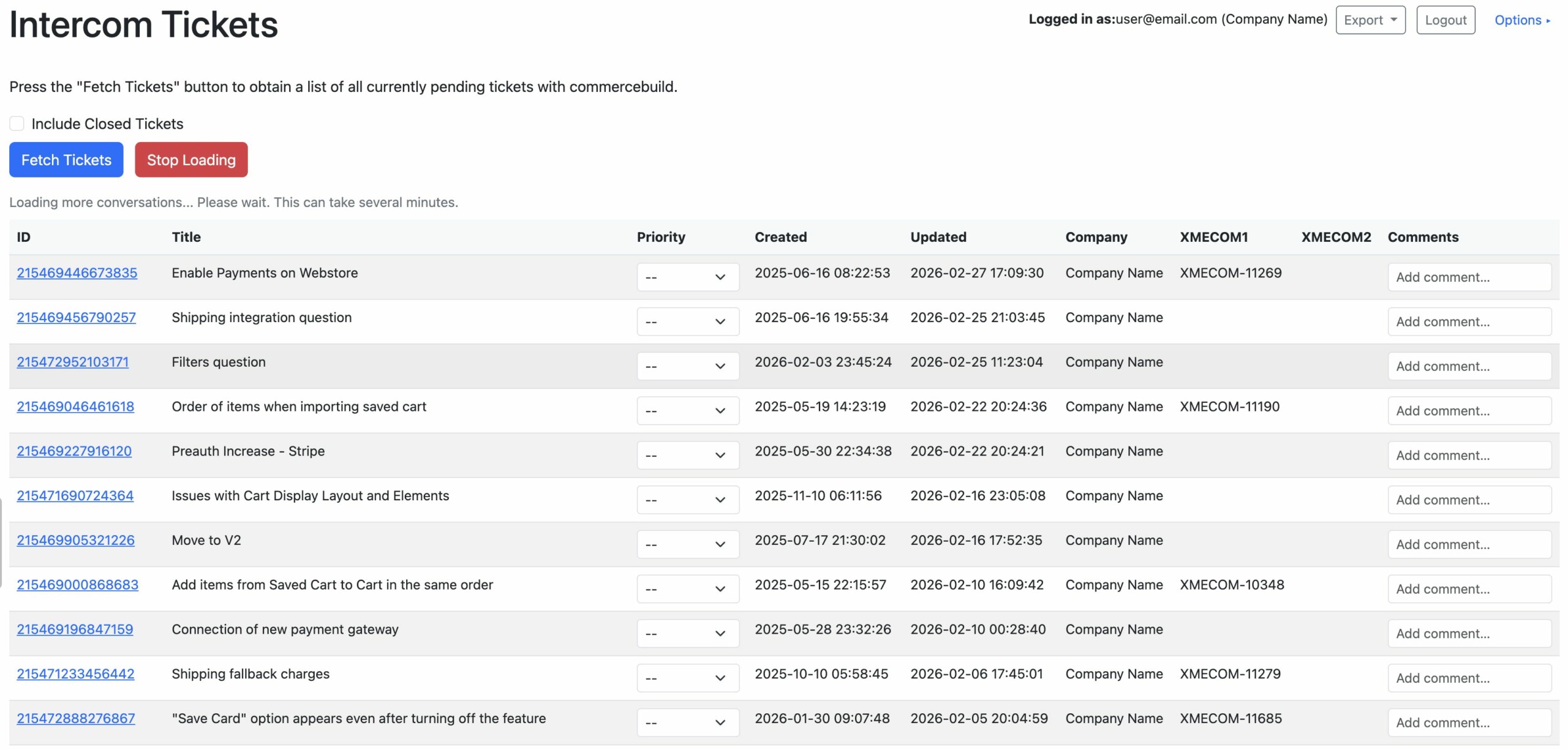This screenshot has height=750, width=1568.
Task: Click comment field for Connection of new payment gateway
Action: pyautogui.click(x=1469, y=634)
